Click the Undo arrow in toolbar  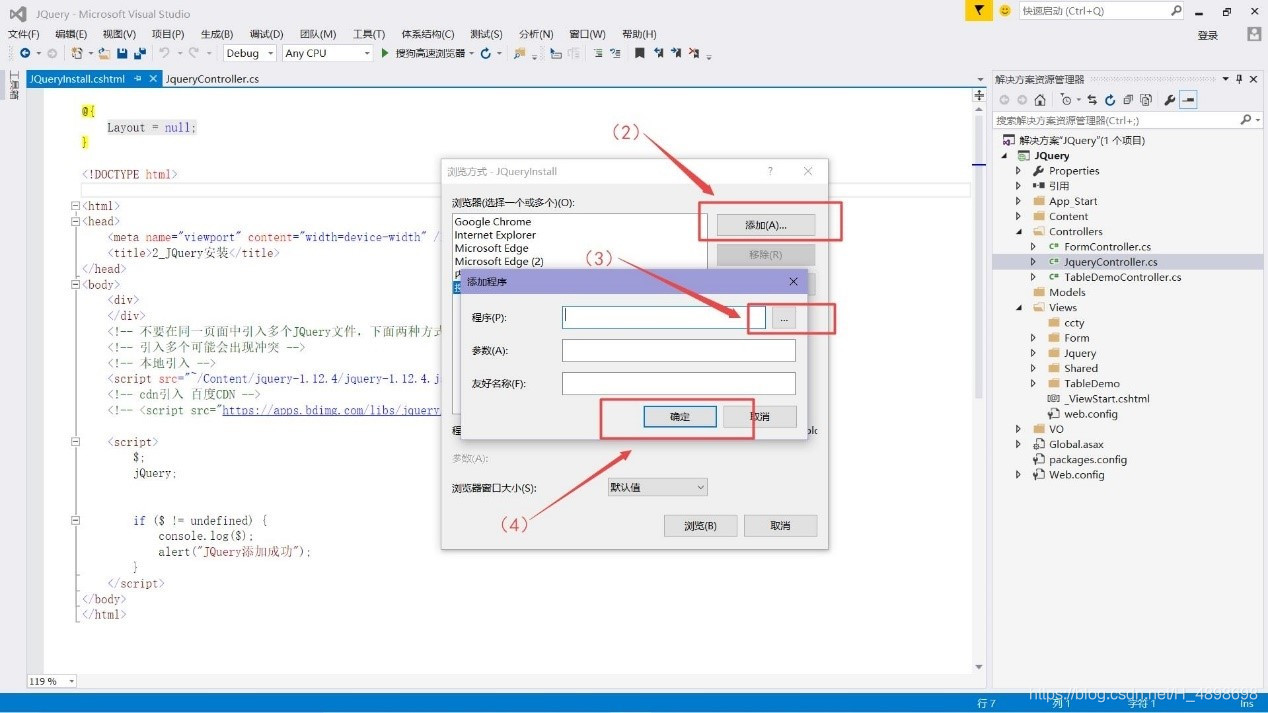pos(164,53)
